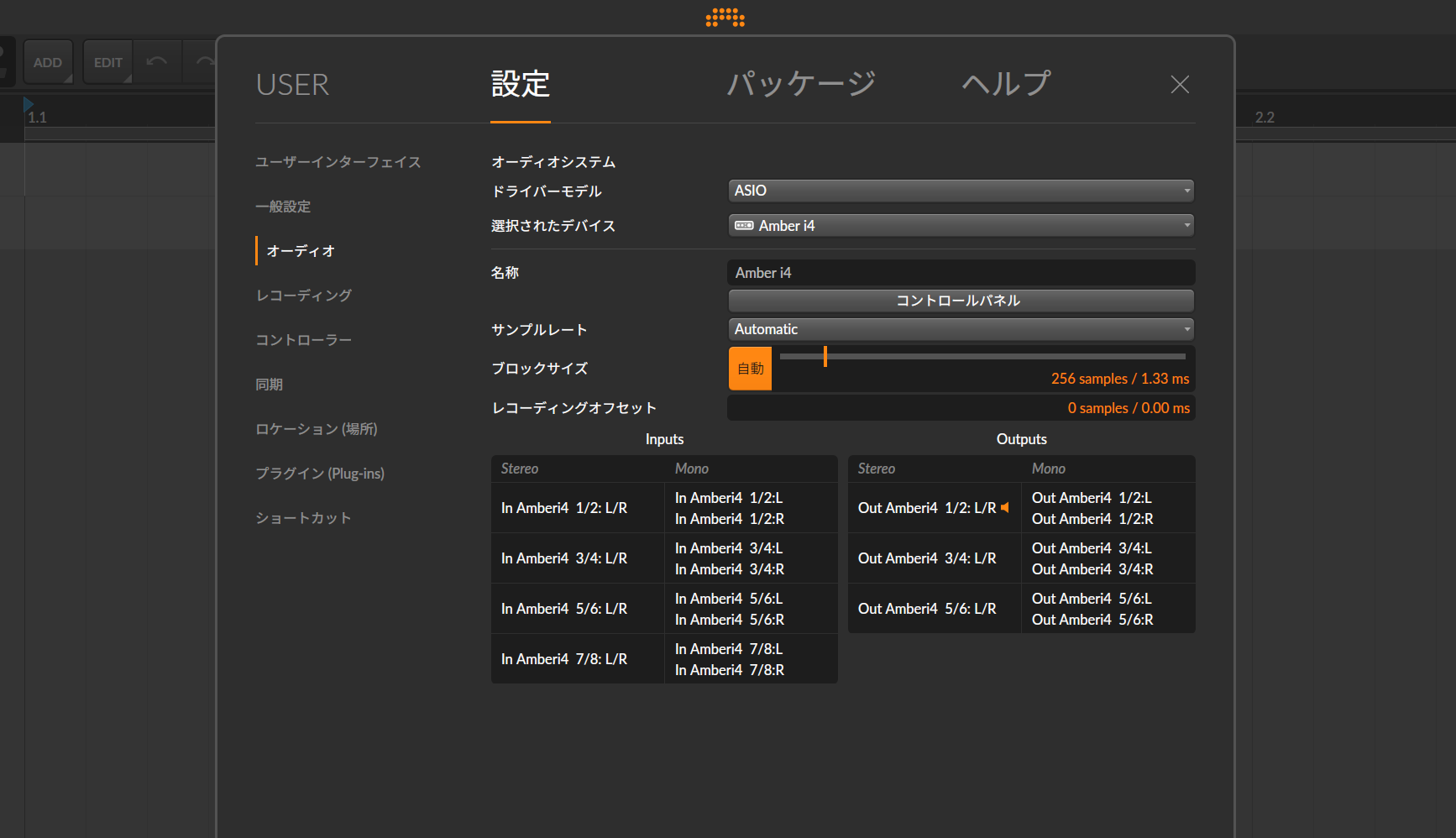
Task: Click mono output Out Amberi4 3/4:R
Action: (1092, 569)
